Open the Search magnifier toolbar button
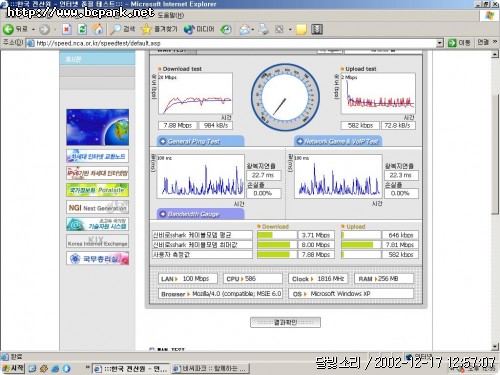Viewport: 500px width, 375px height. pyautogui.click(x=122, y=29)
